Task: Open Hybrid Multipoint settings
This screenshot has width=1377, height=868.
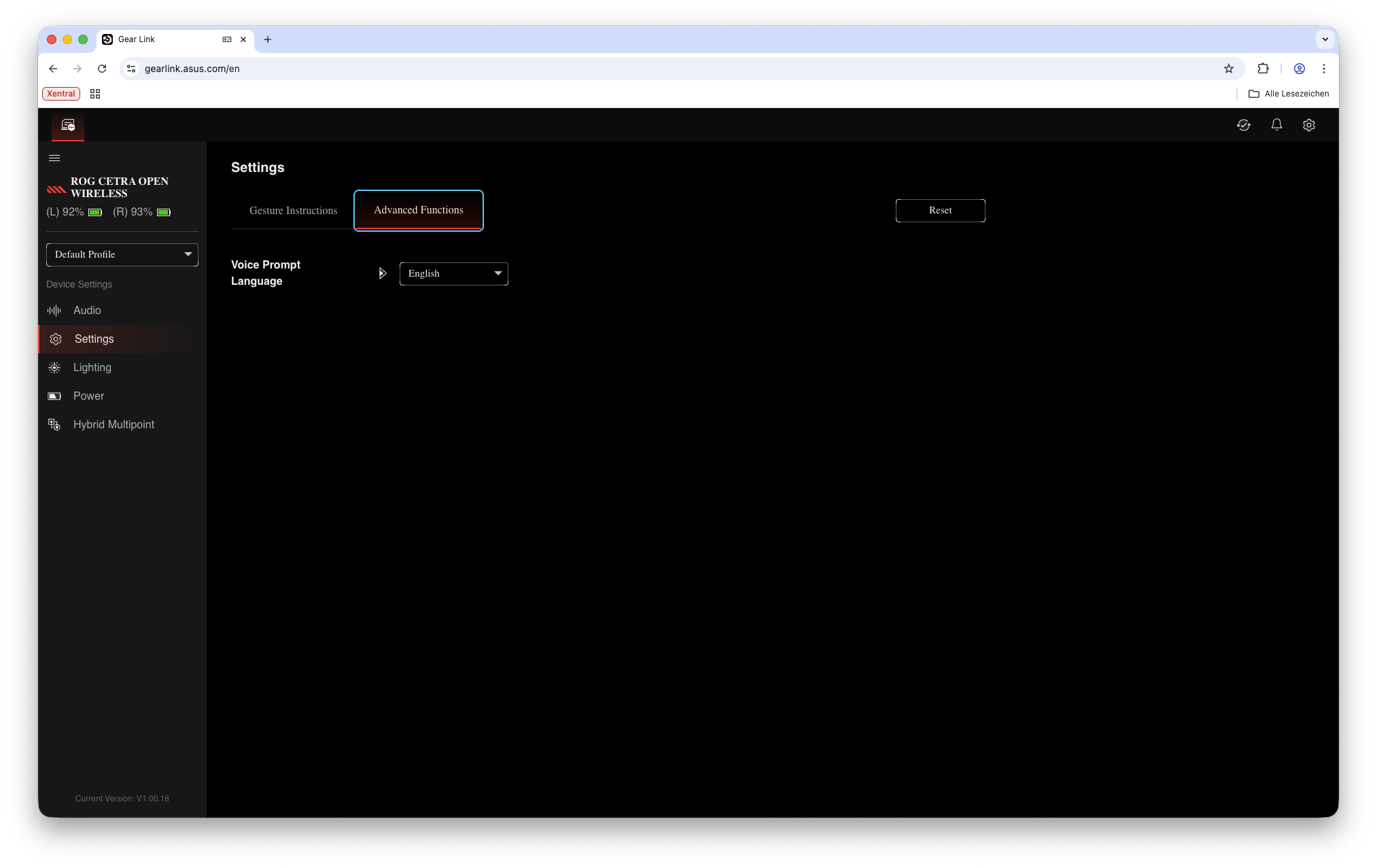Action: coord(114,425)
